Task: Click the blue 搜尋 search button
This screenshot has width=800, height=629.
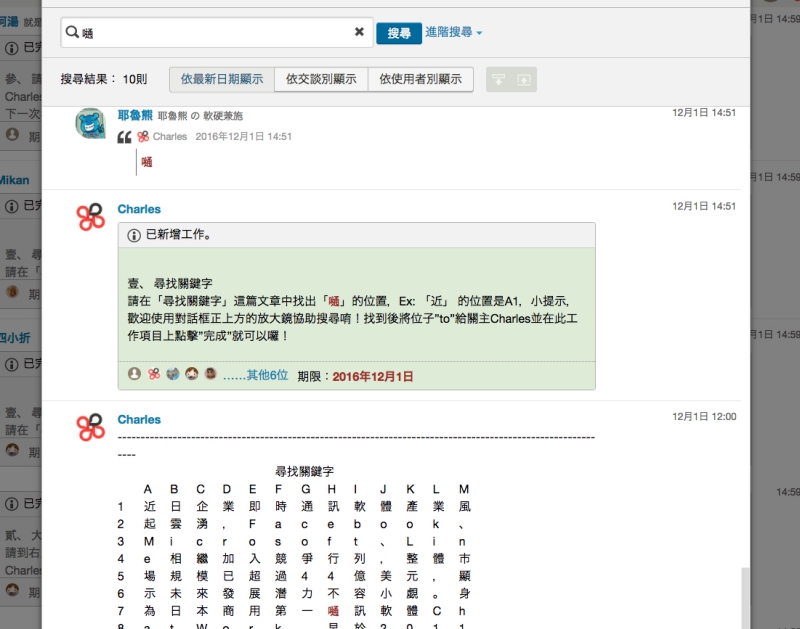Action: [x=398, y=33]
